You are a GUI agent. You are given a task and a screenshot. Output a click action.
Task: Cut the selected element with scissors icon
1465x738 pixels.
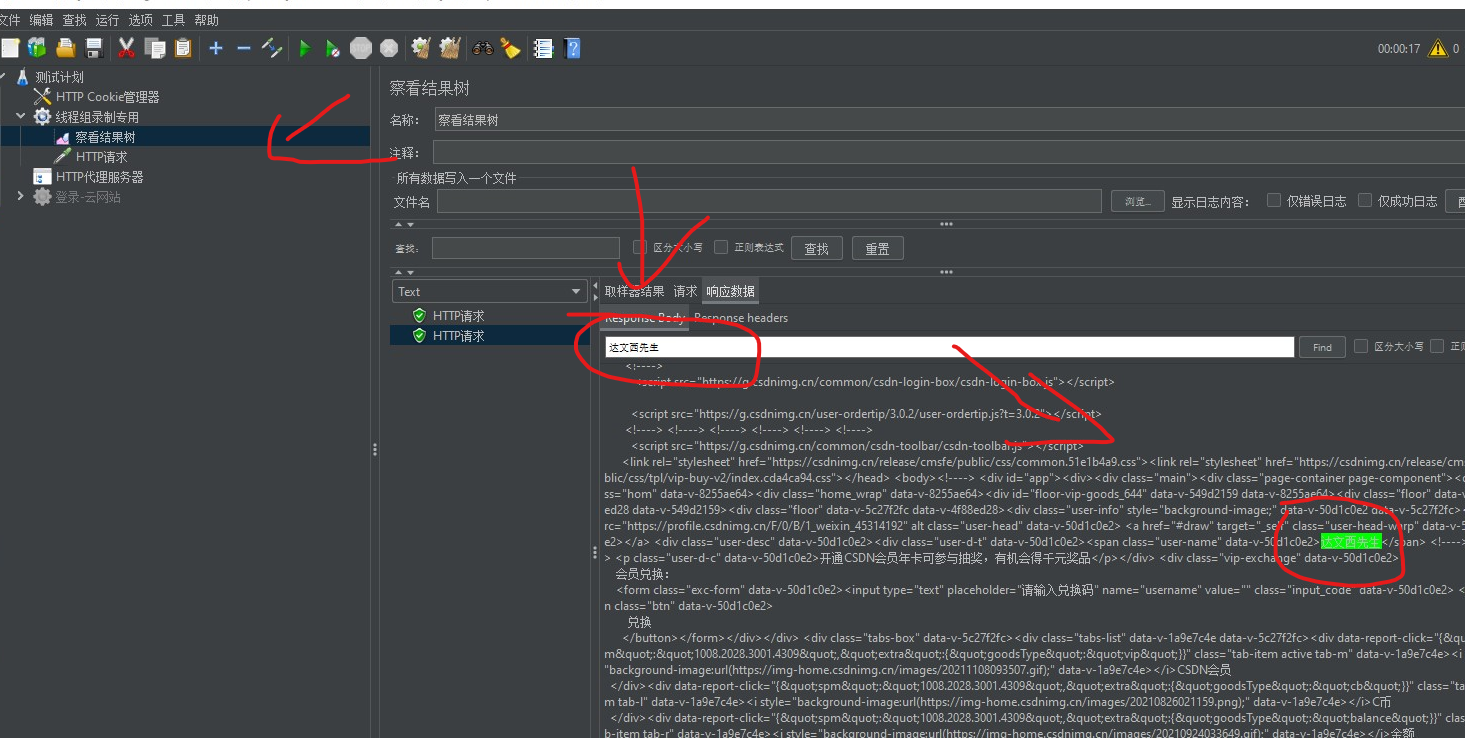126,47
